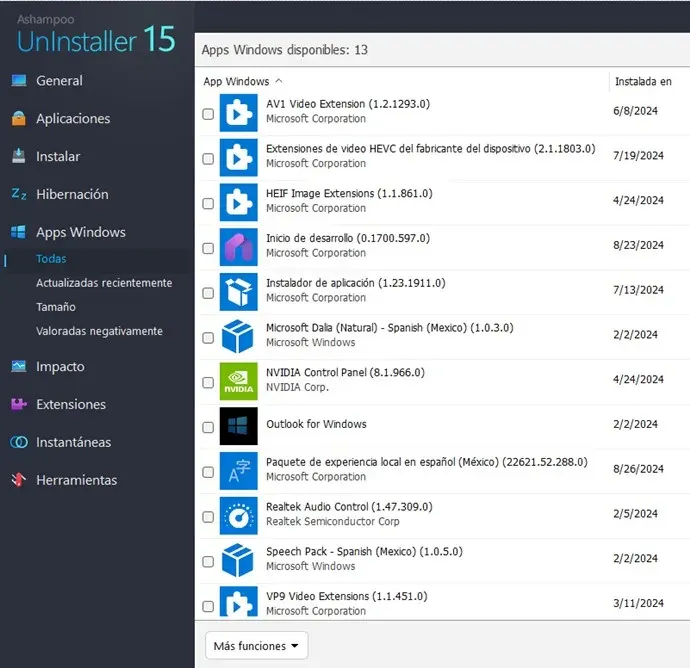Click the Inicio de desarrollo (0.1700.597.0) title
690x668 pixels.
(x=348, y=239)
